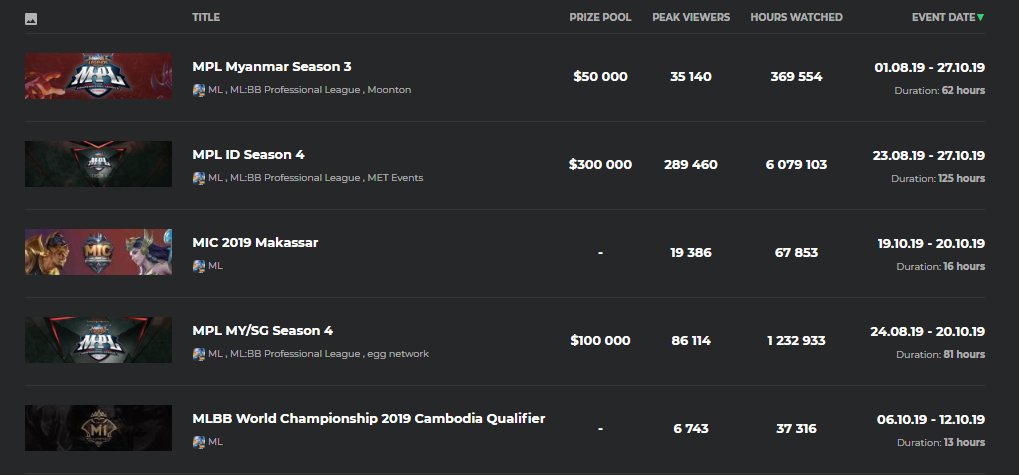
Task: Sort the table by Prize Pool
Action: click(600, 17)
